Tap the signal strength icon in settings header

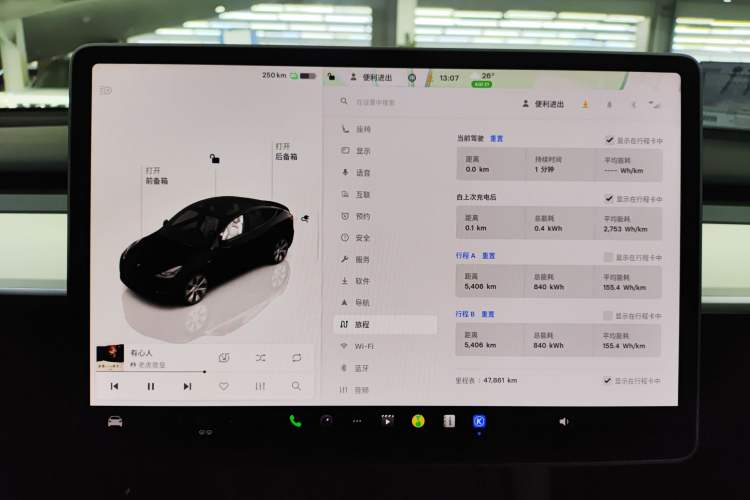tap(654, 104)
